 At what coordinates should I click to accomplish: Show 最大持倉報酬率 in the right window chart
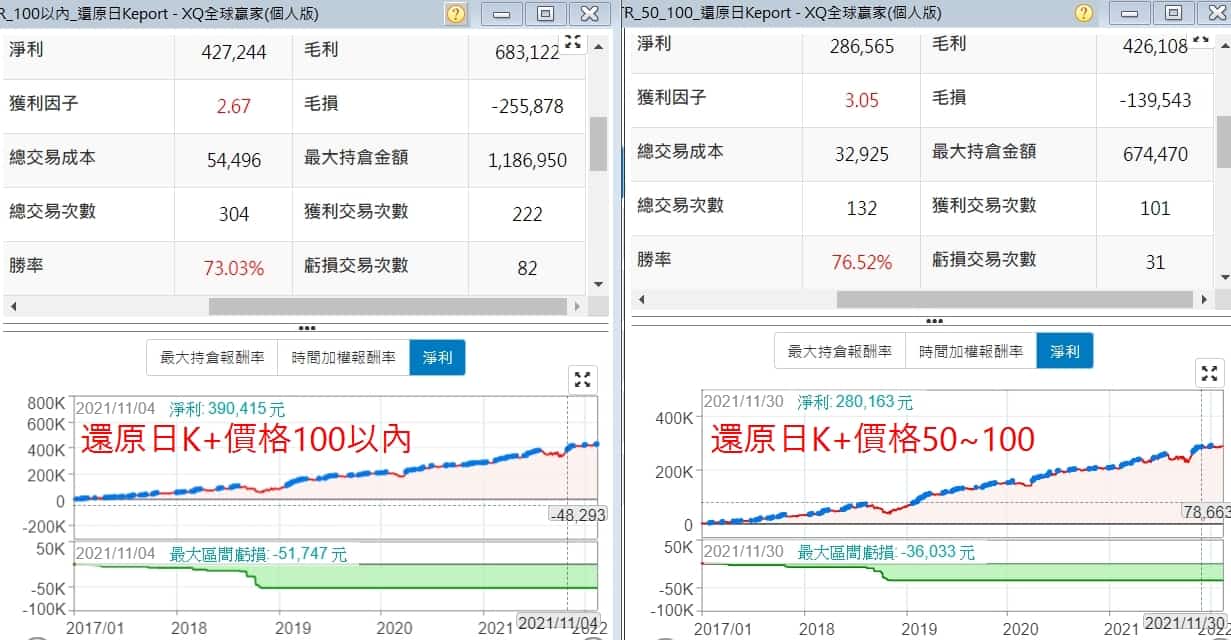840,351
